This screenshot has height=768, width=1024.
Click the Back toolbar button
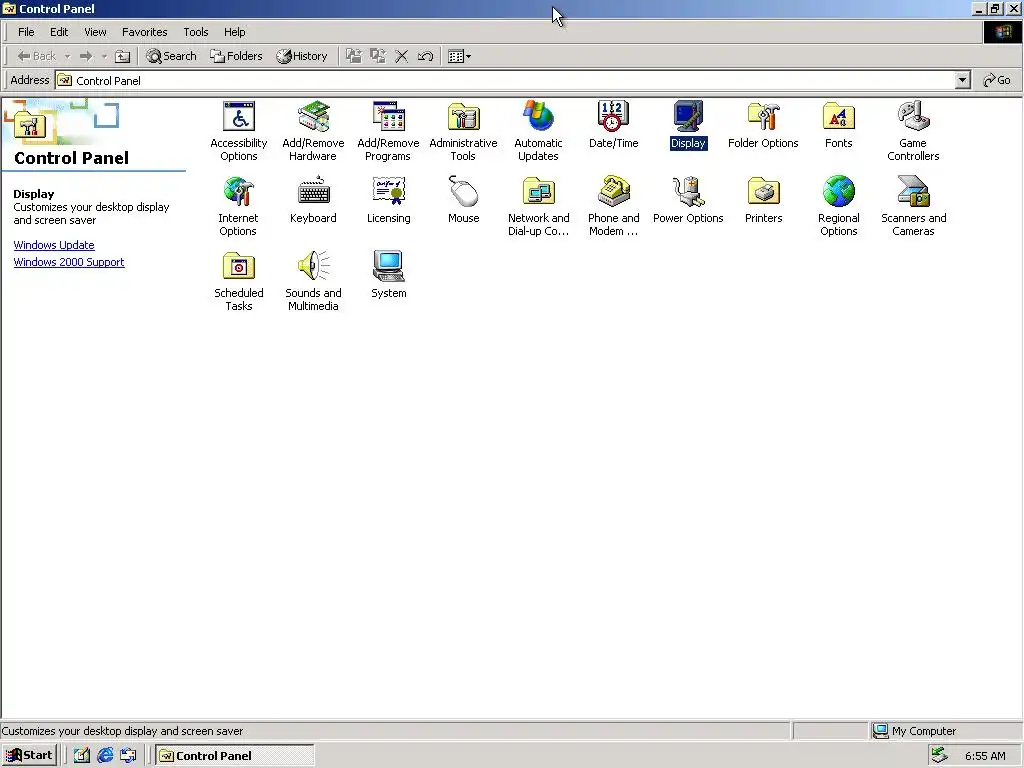(37, 56)
